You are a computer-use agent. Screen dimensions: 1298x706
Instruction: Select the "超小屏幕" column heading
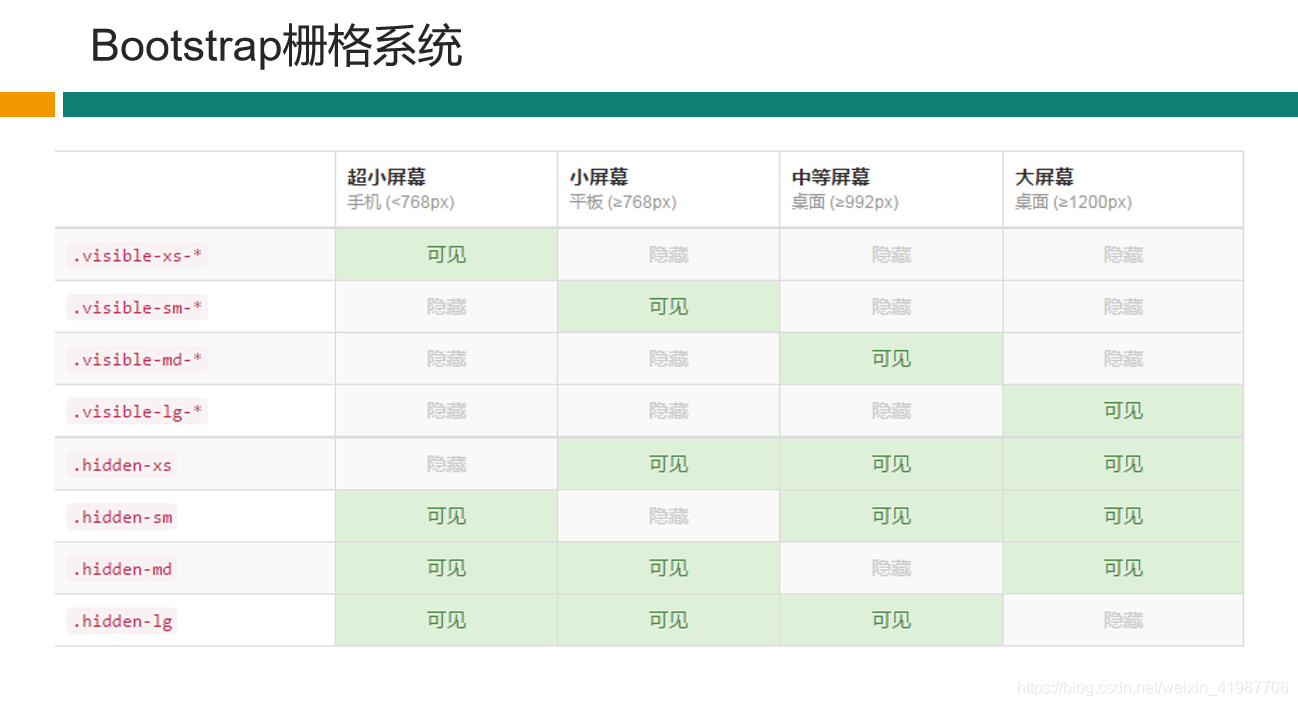387,177
